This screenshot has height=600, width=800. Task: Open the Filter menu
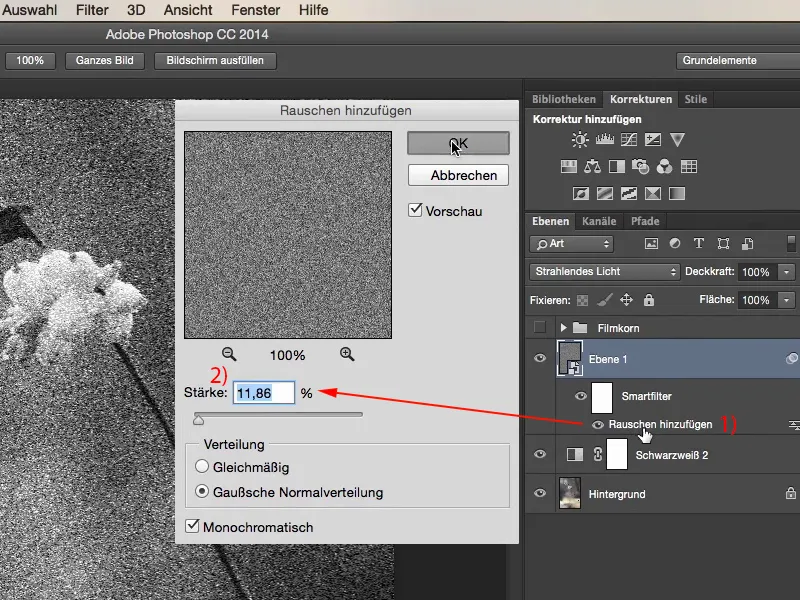(92, 10)
